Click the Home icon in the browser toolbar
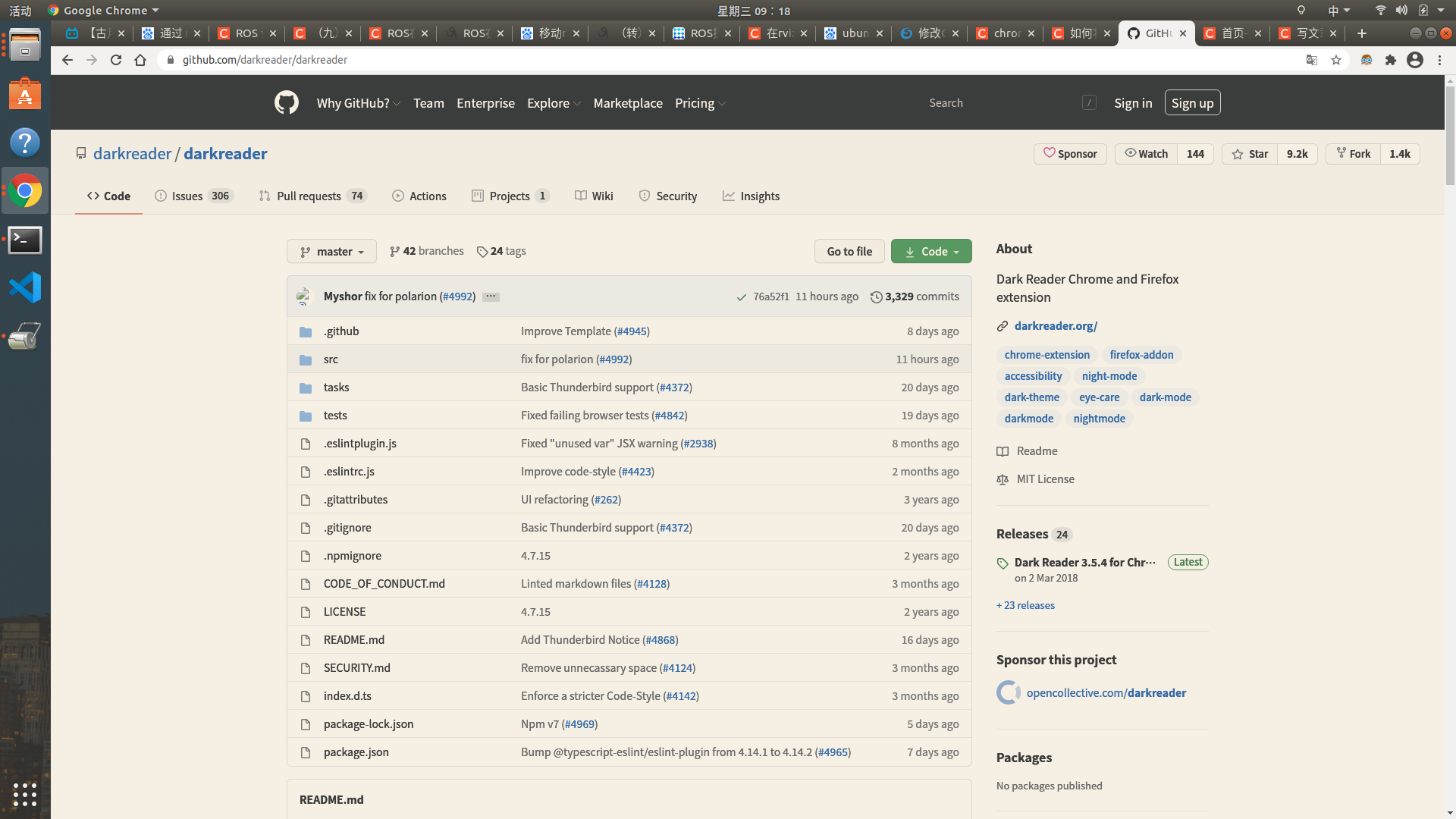Screen dimensions: 1456x819 click(x=140, y=60)
